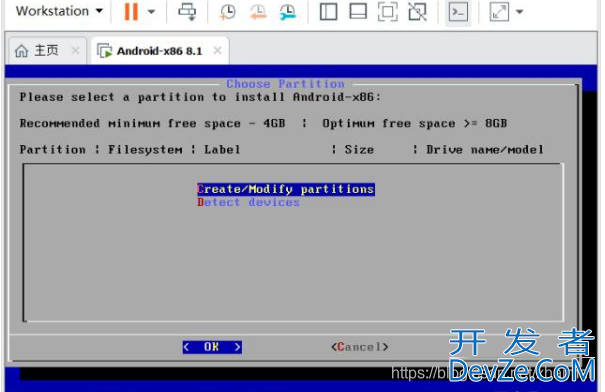The image size is (605, 392).
Task: Close the 主页 tab
Action: [x=76, y=50]
